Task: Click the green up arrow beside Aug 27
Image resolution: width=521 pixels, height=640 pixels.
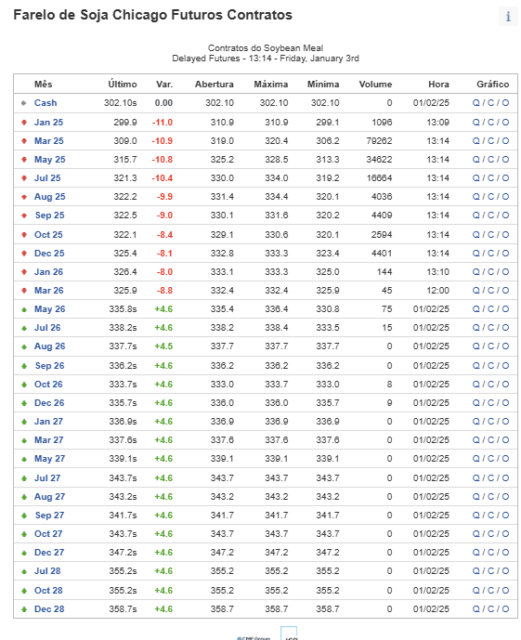Action: 24,497
